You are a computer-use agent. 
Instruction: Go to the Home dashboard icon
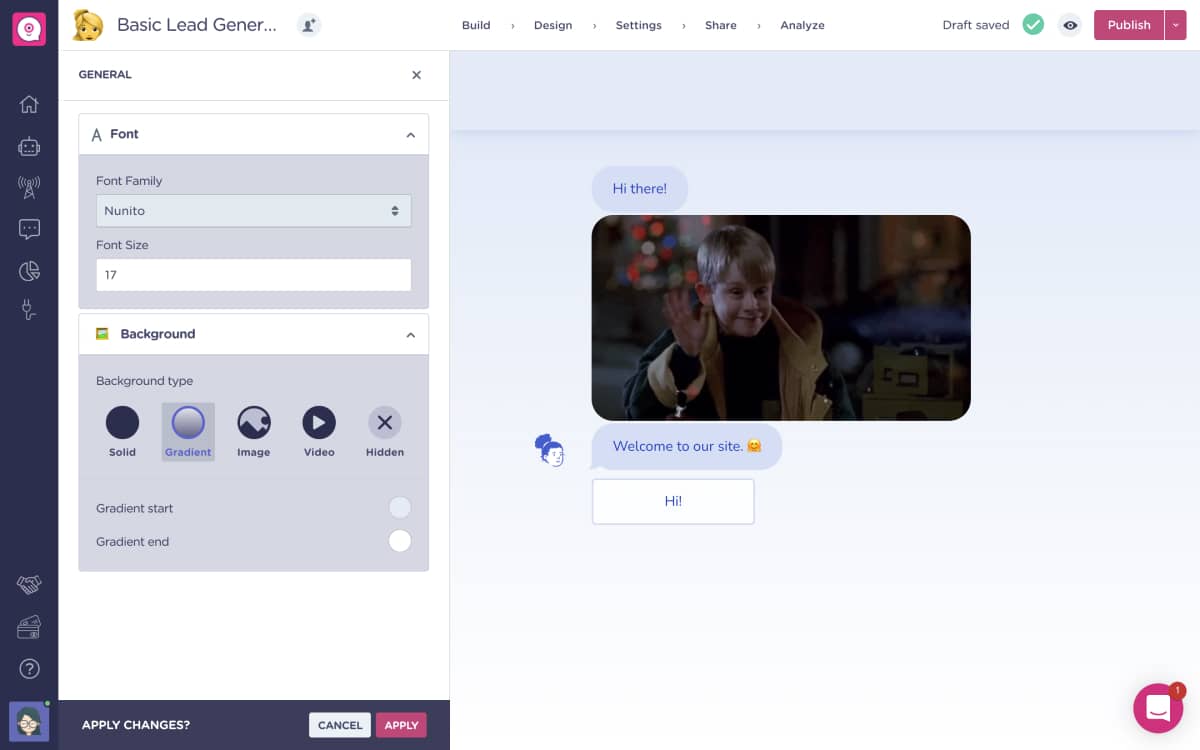(29, 104)
